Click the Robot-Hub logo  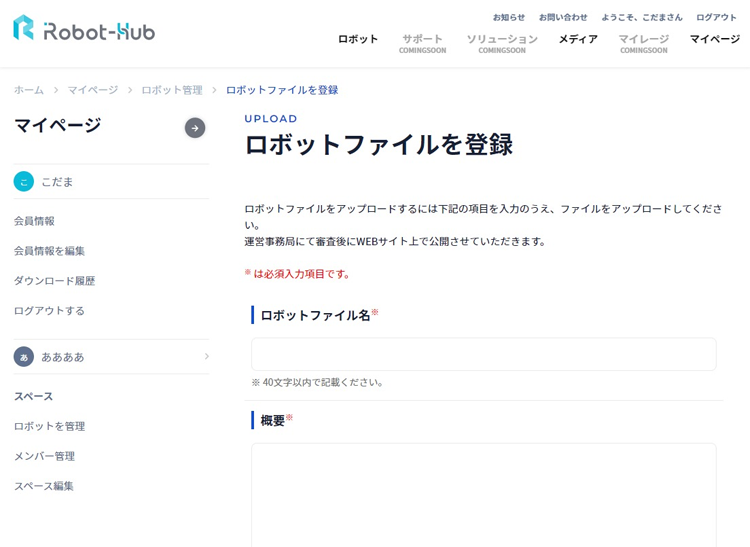tap(84, 28)
